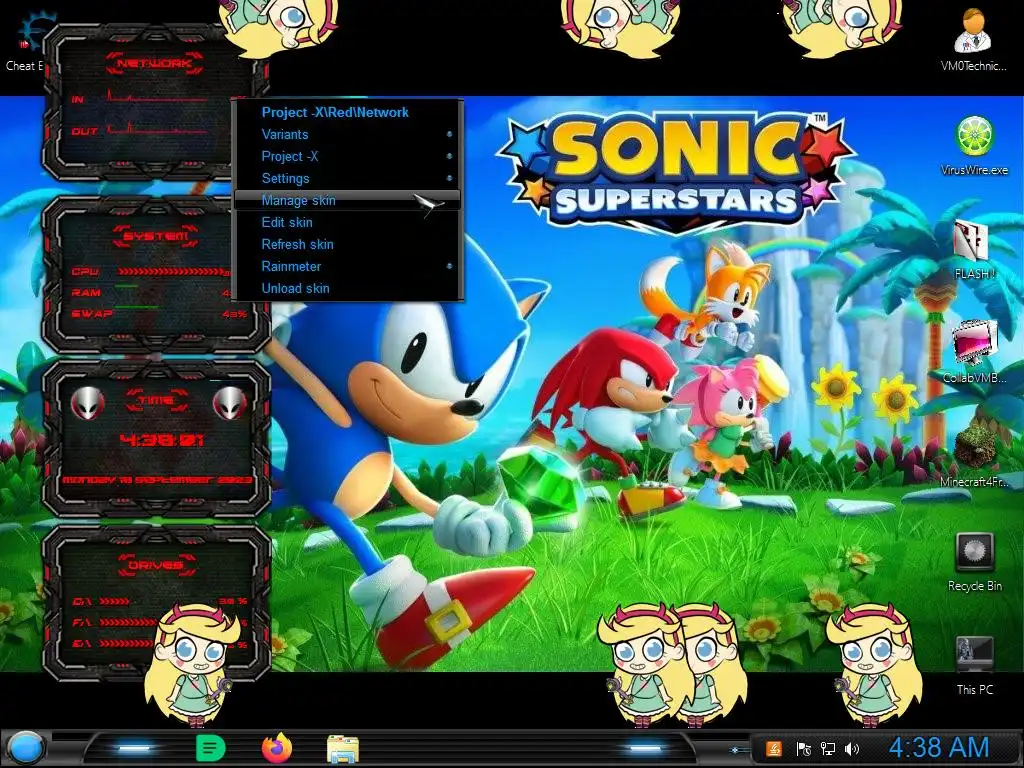The image size is (1024, 768).
Task: Click the left glowing taskbar light
Action: coord(134,748)
